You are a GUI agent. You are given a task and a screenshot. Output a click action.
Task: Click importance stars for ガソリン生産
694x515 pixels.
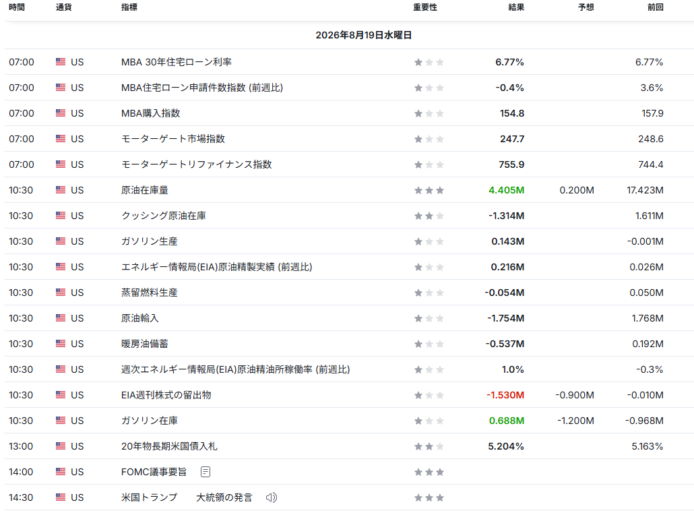coord(429,242)
